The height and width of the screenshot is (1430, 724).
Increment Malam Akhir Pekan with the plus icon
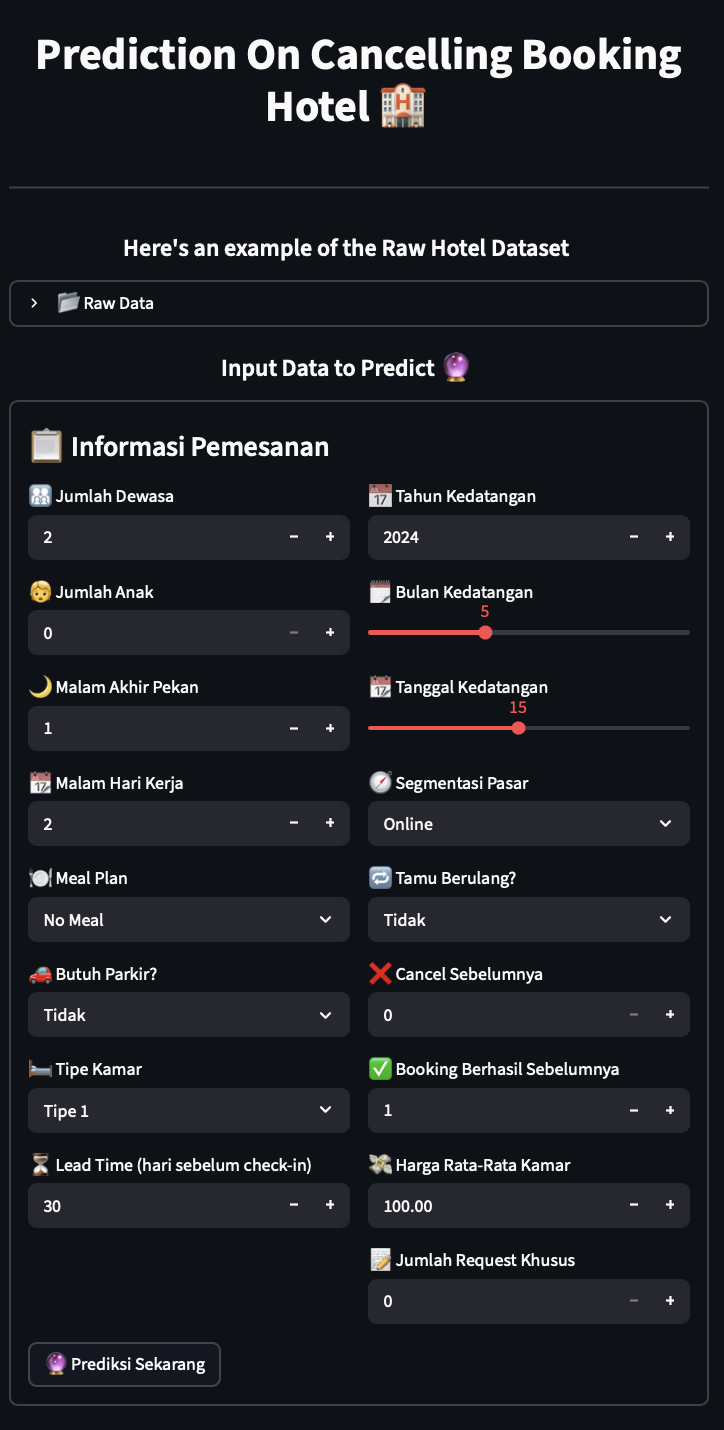[330, 728]
